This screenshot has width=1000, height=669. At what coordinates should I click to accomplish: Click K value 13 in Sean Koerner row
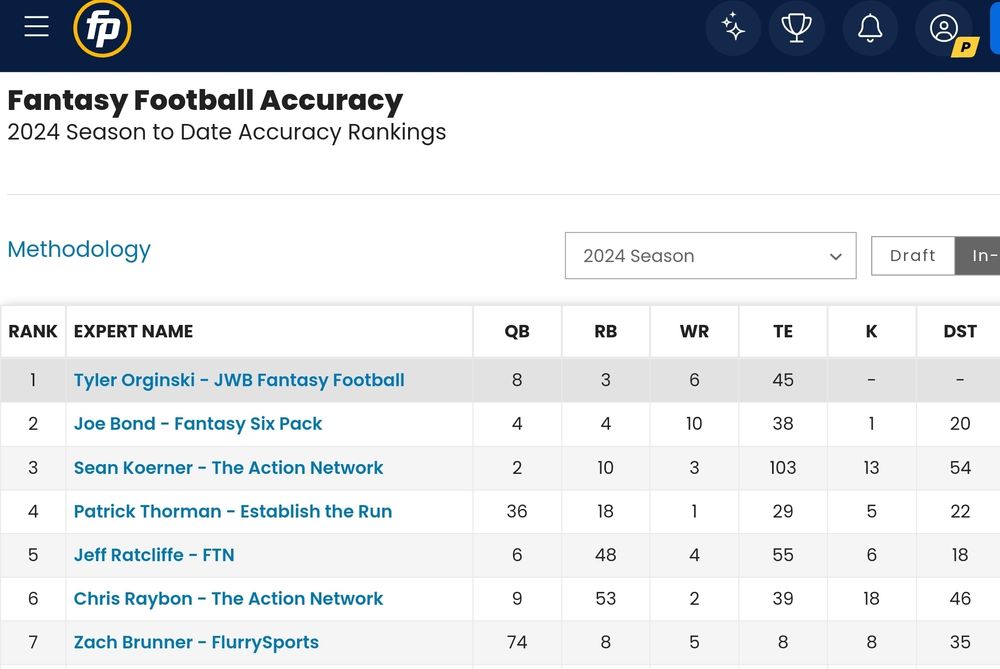pyautogui.click(x=871, y=467)
